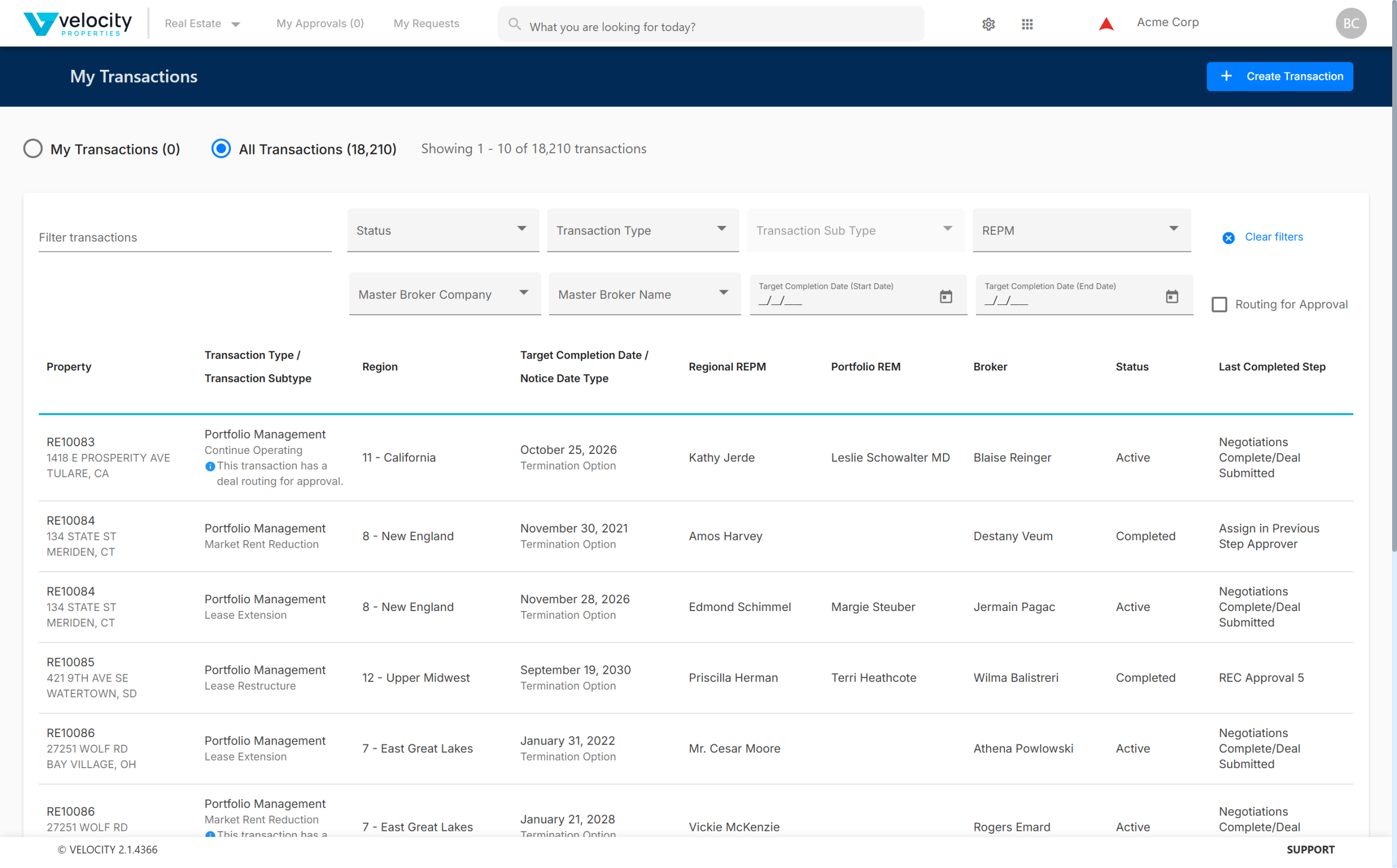This screenshot has width=1397, height=868.
Task: Open the settings gear icon
Action: pyautogui.click(x=988, y=24)
